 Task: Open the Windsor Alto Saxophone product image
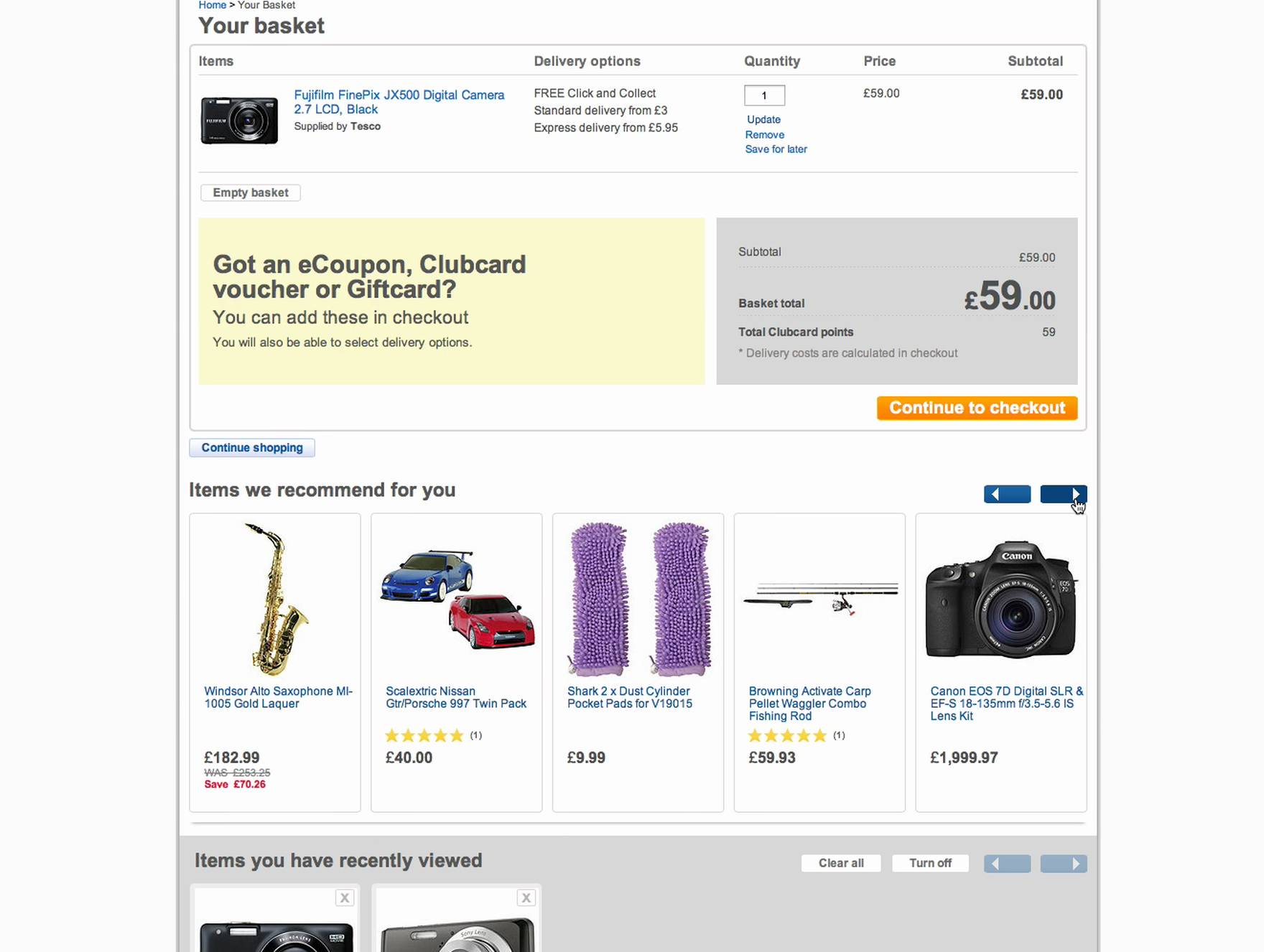click(275, 599)
